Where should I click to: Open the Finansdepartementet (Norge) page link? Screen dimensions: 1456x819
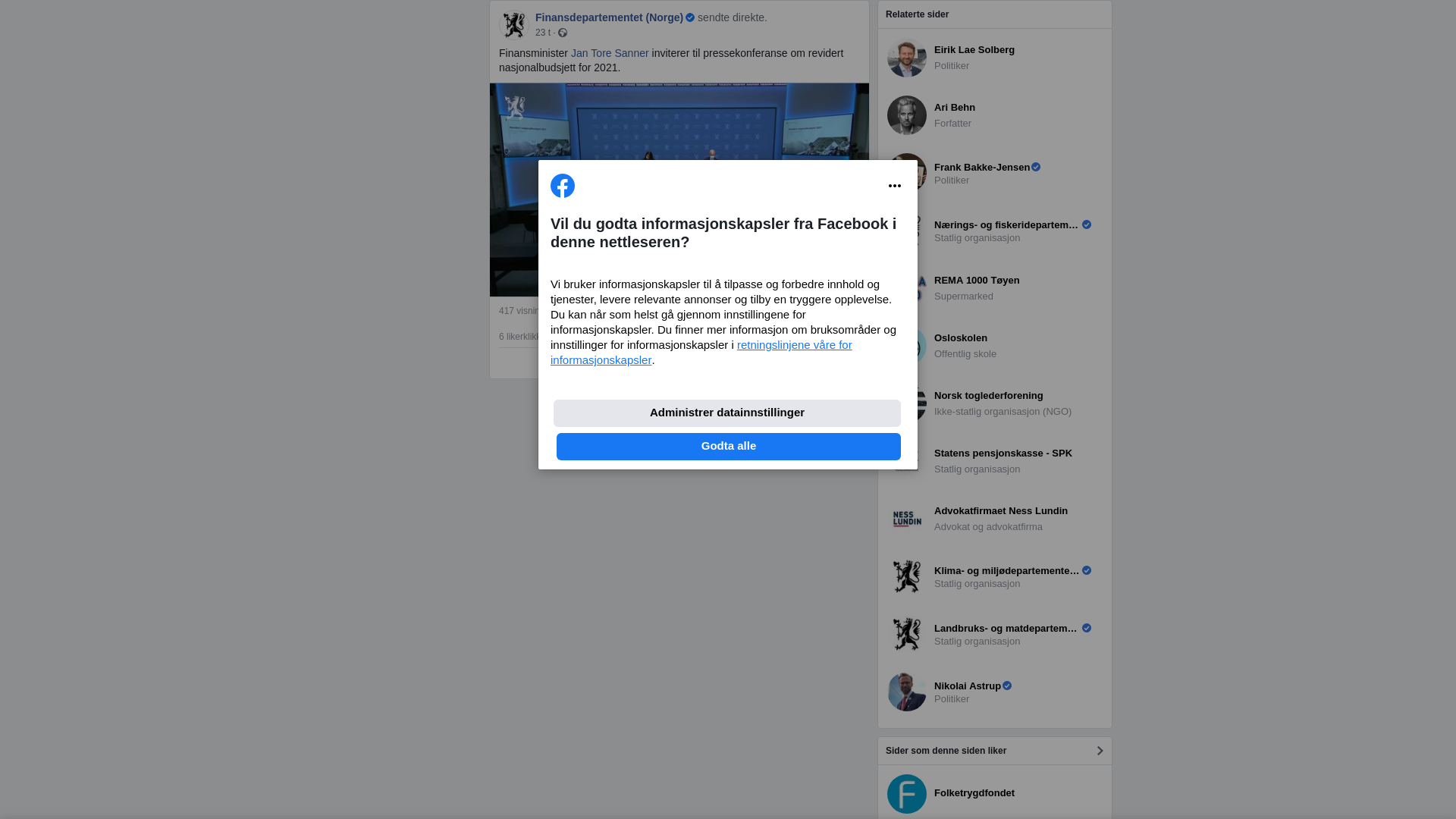[x=609, y=17]
